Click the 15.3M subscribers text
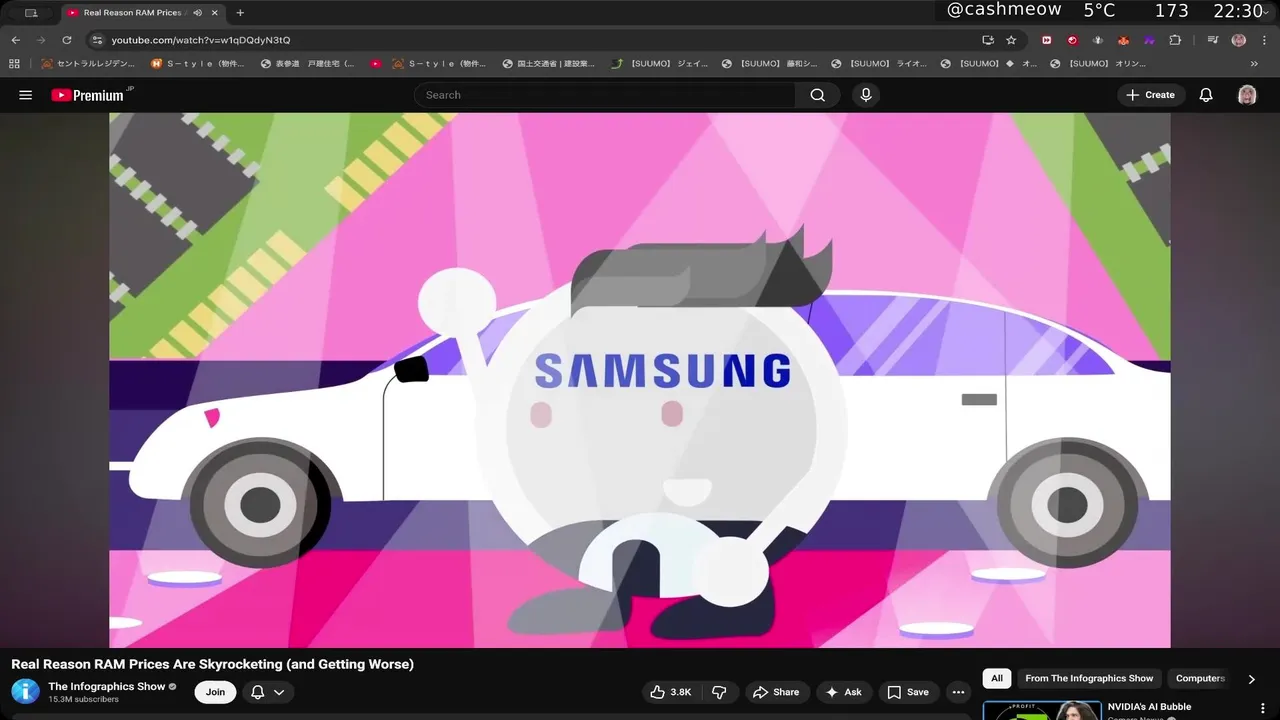 pyautogui.click(x=83, y=699)
